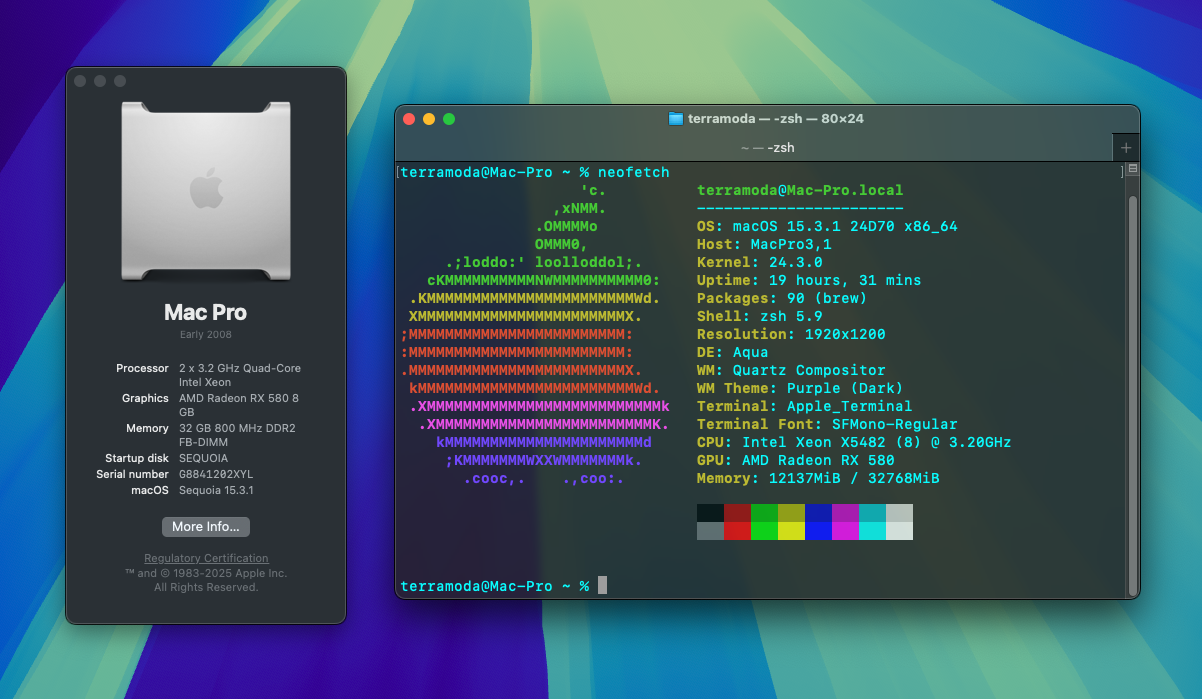
Task: Minimize the Terminal window with yellow button
Action: pos(429,118)
